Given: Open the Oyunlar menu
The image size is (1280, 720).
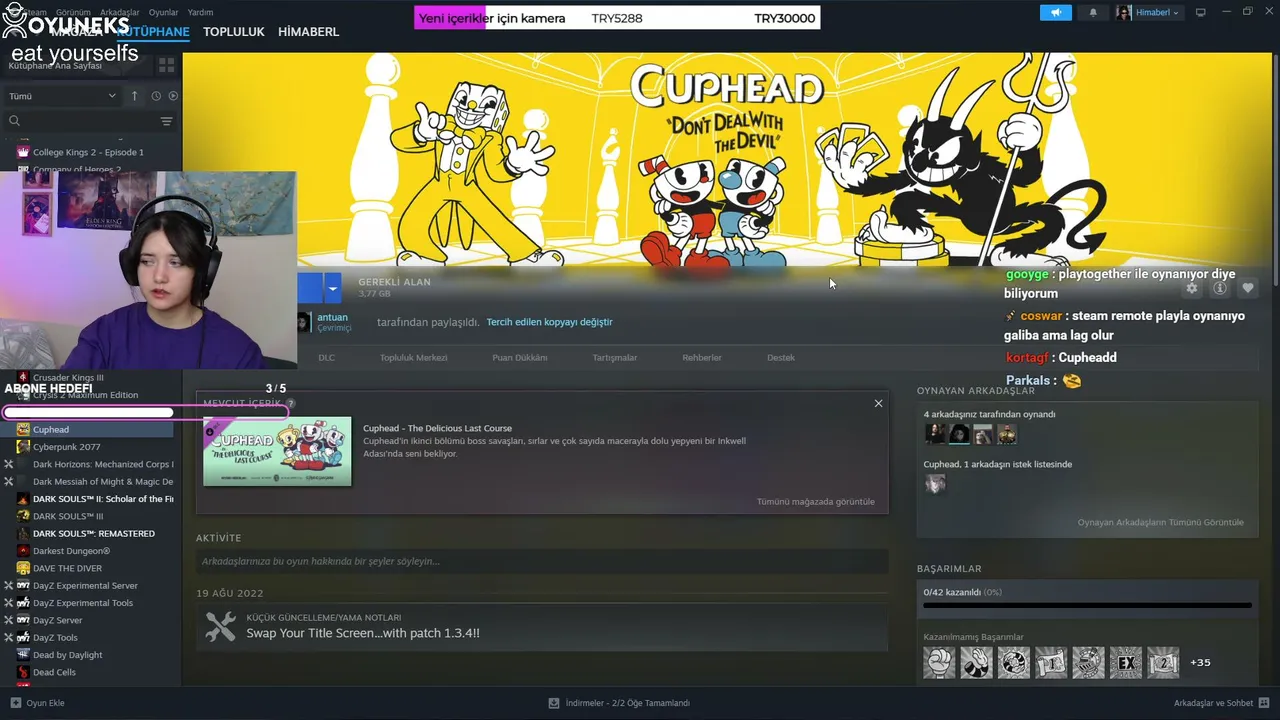Looking at the screenshot, I should (x=164, y=12).
